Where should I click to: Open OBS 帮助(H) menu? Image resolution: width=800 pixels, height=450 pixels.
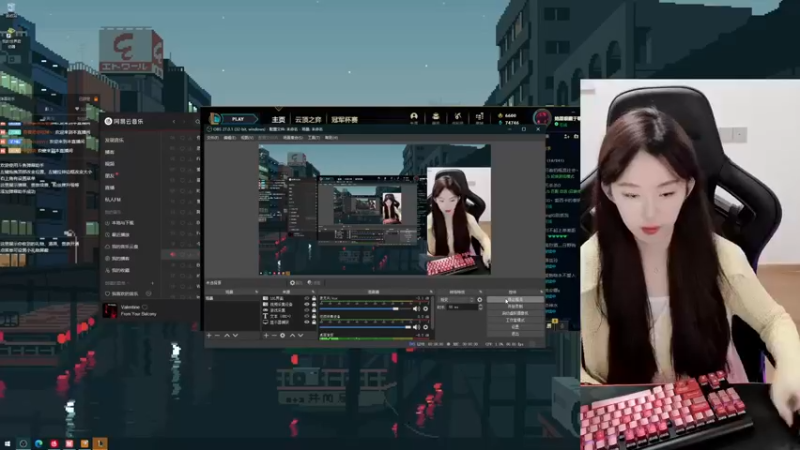pos(331,138)
